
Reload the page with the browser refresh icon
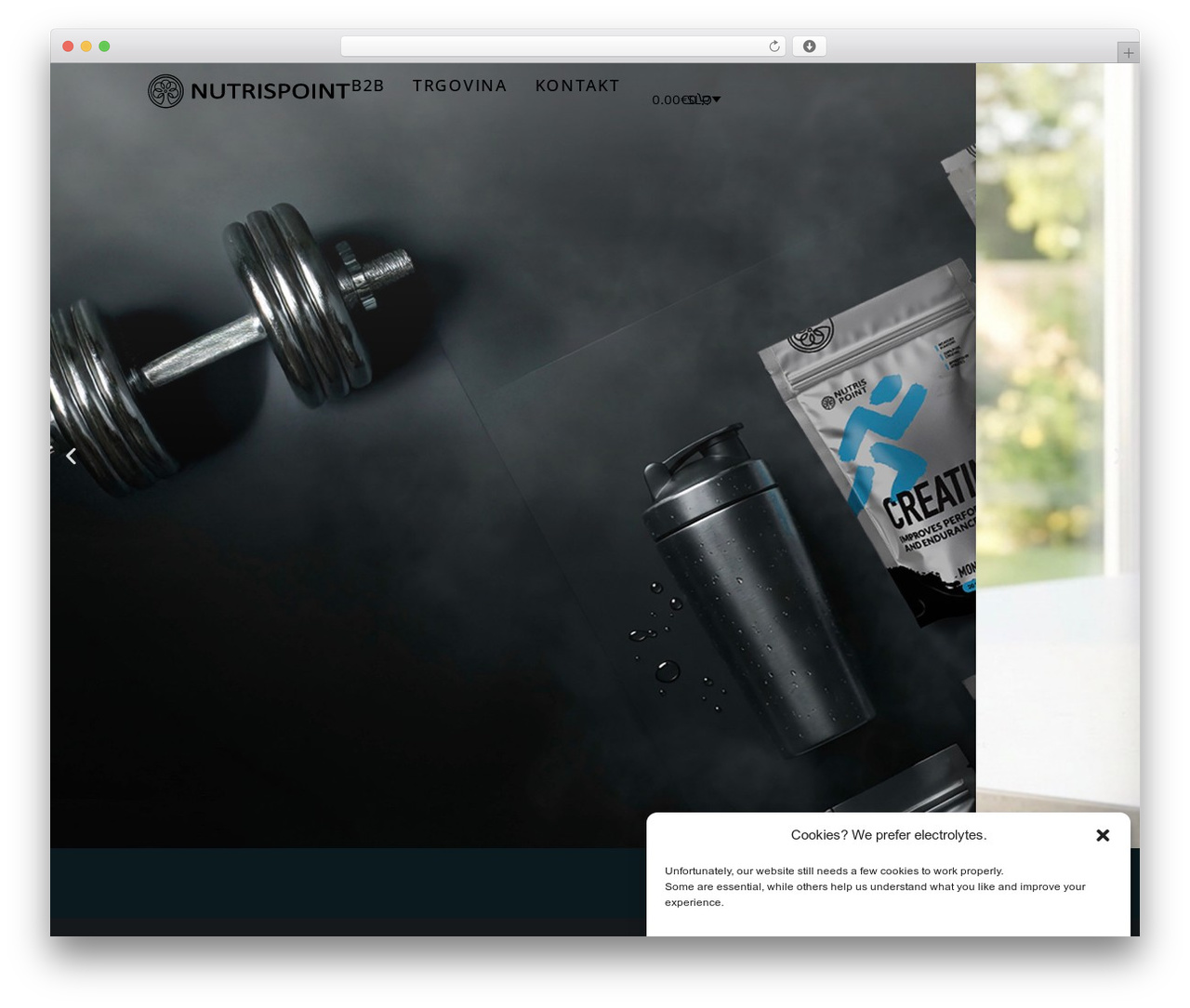[x=773, y=46]
